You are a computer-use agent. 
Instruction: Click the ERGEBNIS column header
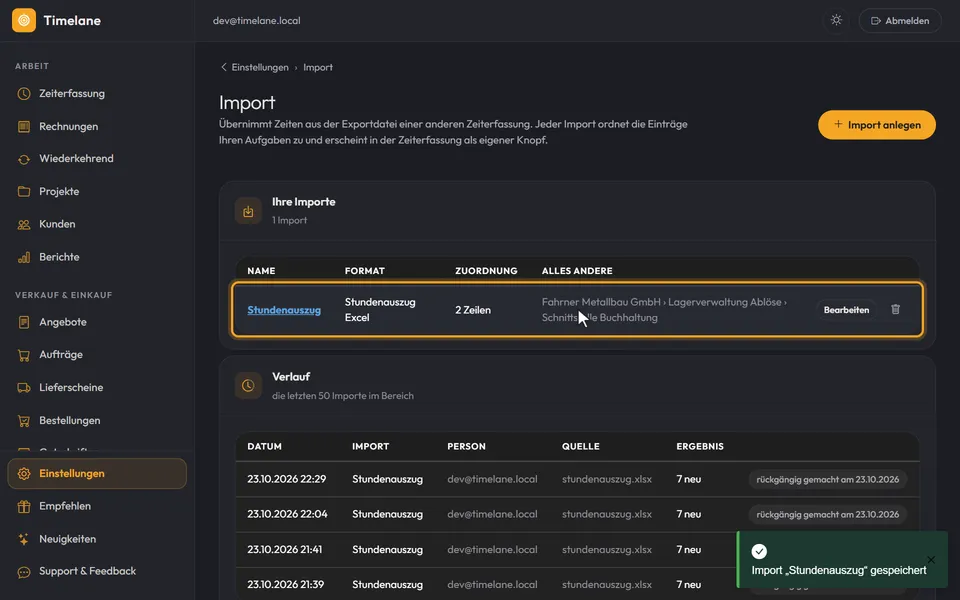point(700,446)
